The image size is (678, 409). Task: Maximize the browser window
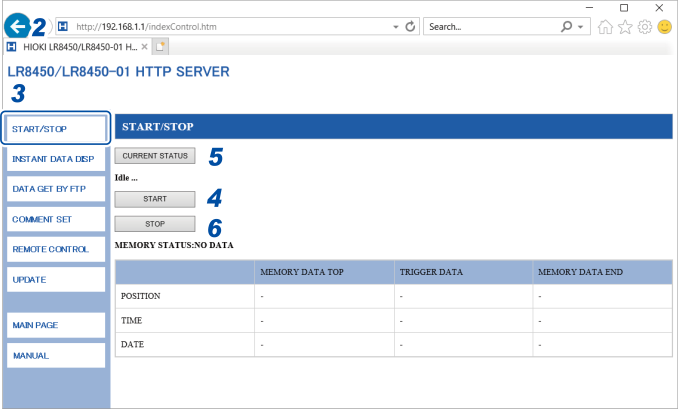[624, 8]
